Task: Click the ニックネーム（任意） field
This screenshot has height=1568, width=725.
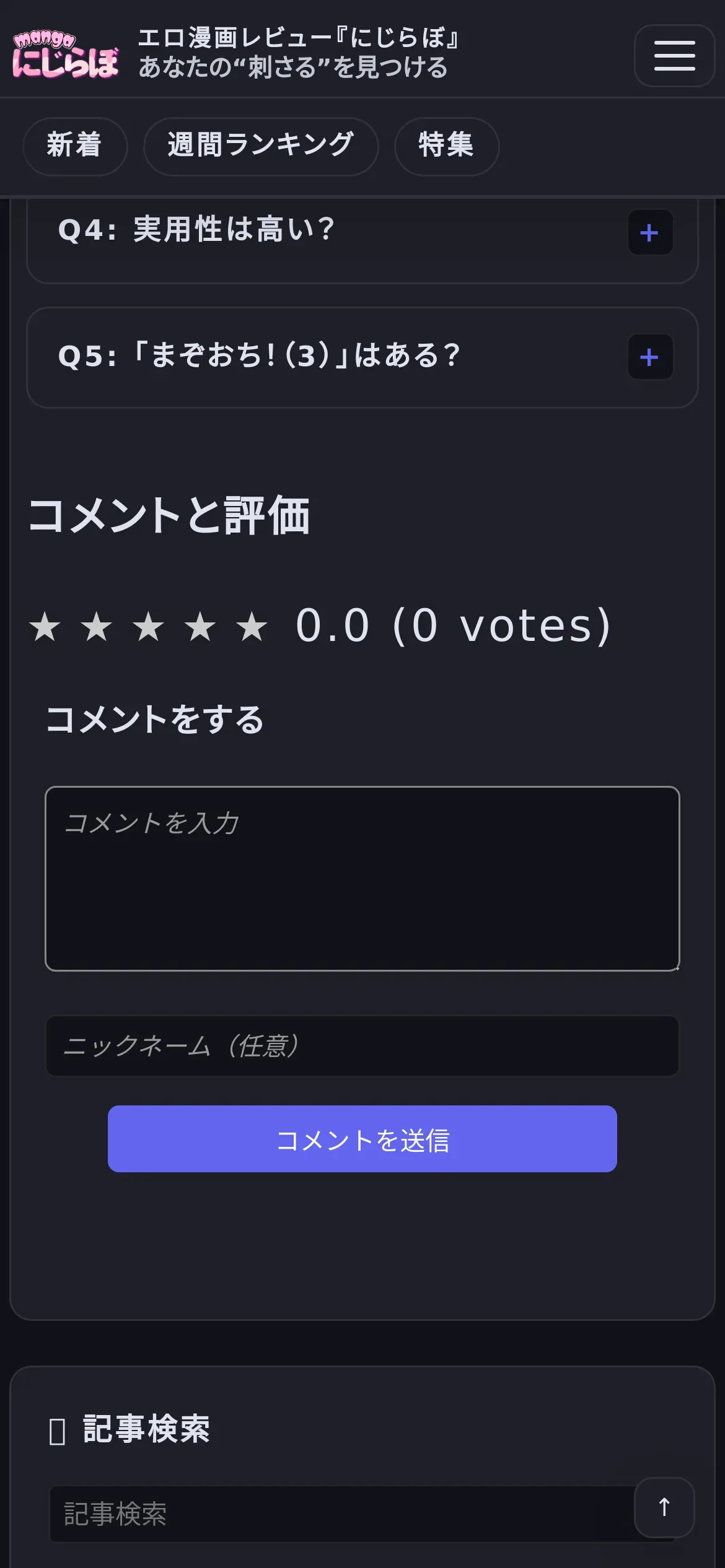Action: [x=362, y=1046]
